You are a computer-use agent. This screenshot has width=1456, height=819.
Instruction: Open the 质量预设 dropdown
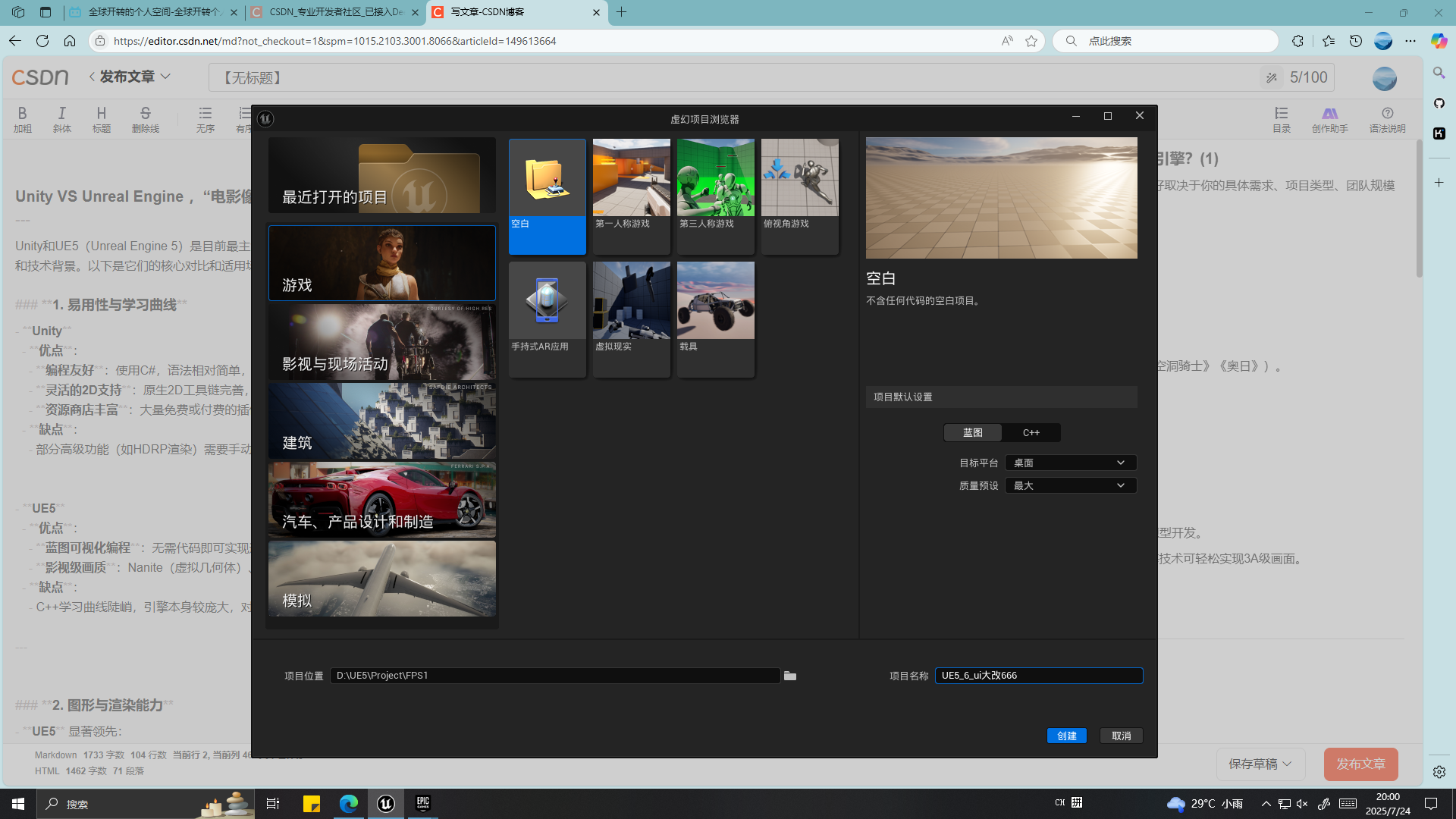point(1070,485)
